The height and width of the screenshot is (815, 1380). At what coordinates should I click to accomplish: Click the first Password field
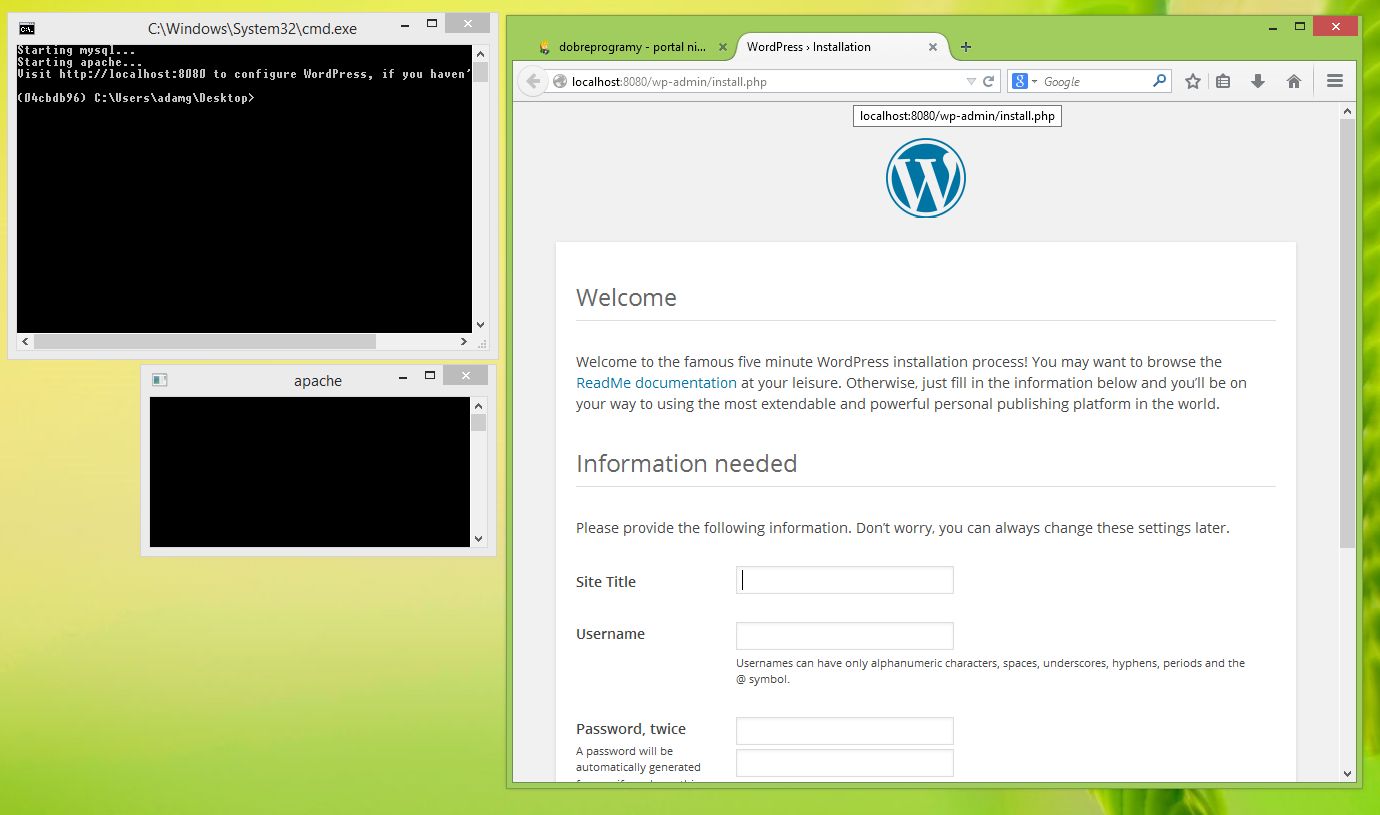845,731
